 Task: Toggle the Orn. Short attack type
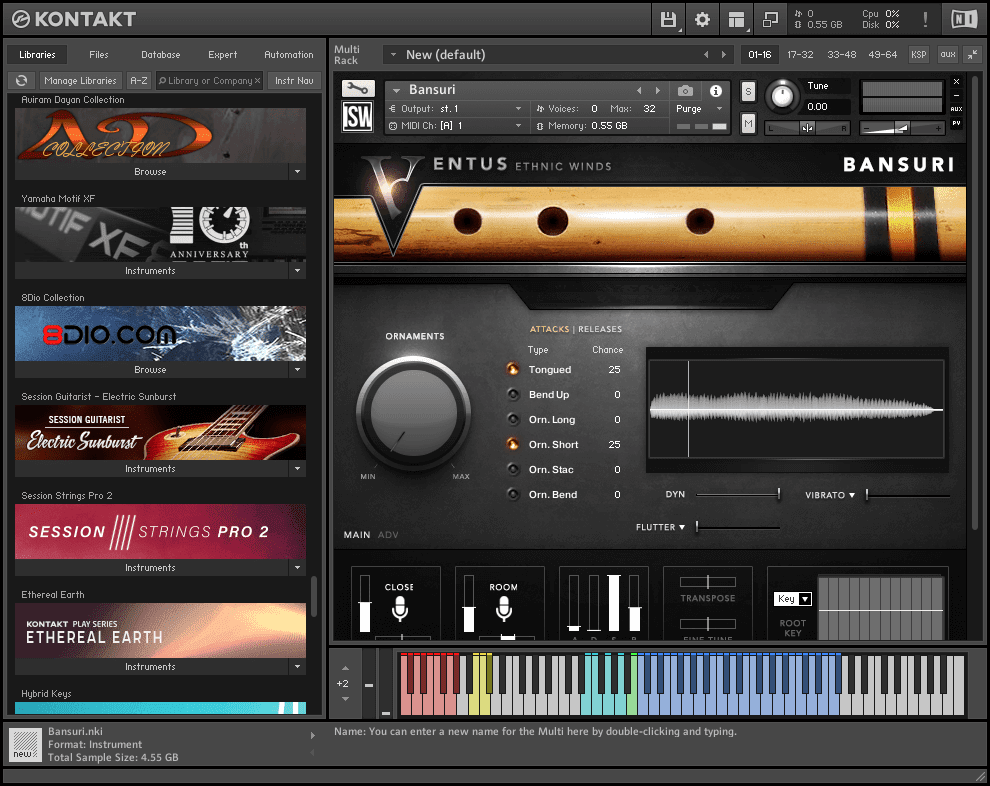pyautogui.click(x=513, y=444)
